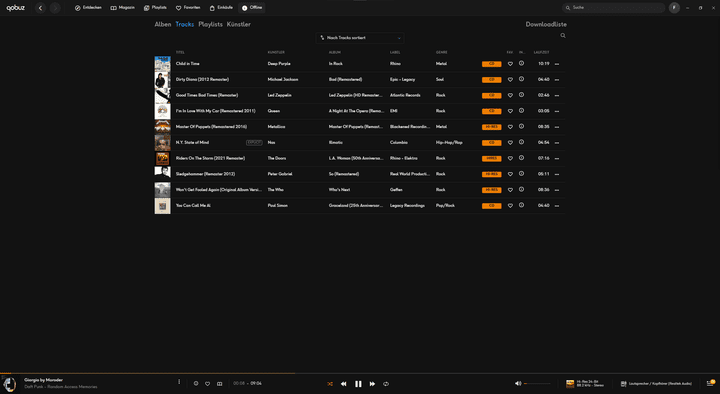Favorite Good Times Bad Times heart

tap(510, 96)
